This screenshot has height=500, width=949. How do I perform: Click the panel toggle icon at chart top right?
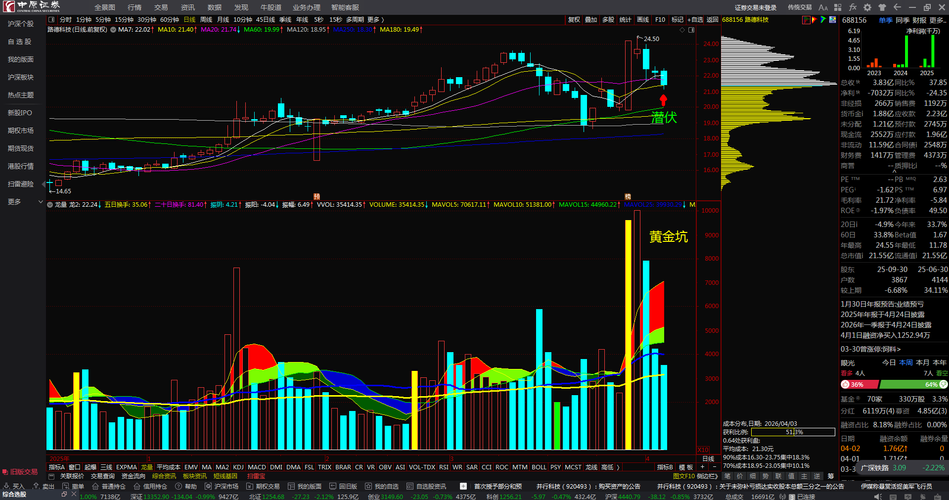[691, 30]
